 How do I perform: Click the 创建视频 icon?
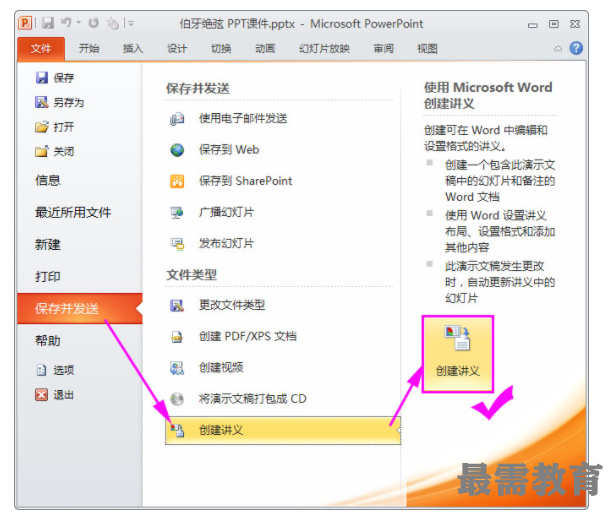click(177, 368)
